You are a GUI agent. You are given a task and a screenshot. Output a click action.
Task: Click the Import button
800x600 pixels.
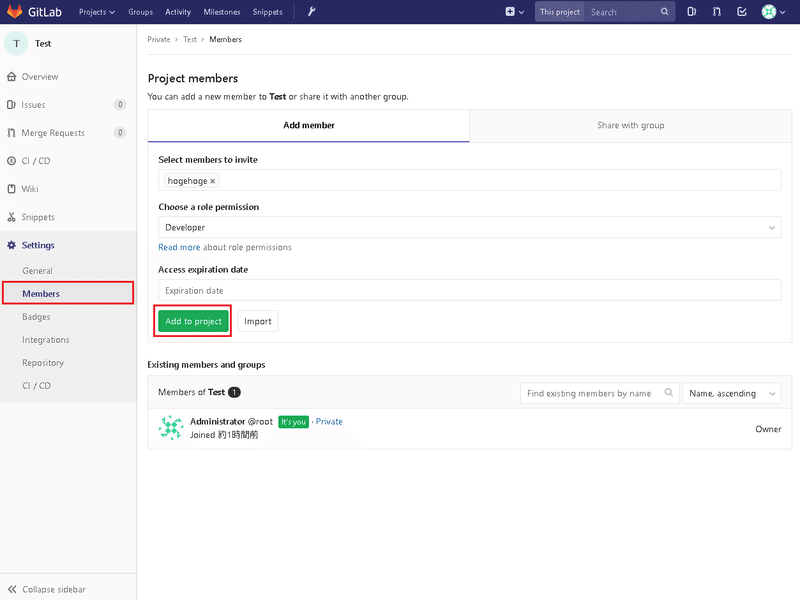tap(258, 321)
